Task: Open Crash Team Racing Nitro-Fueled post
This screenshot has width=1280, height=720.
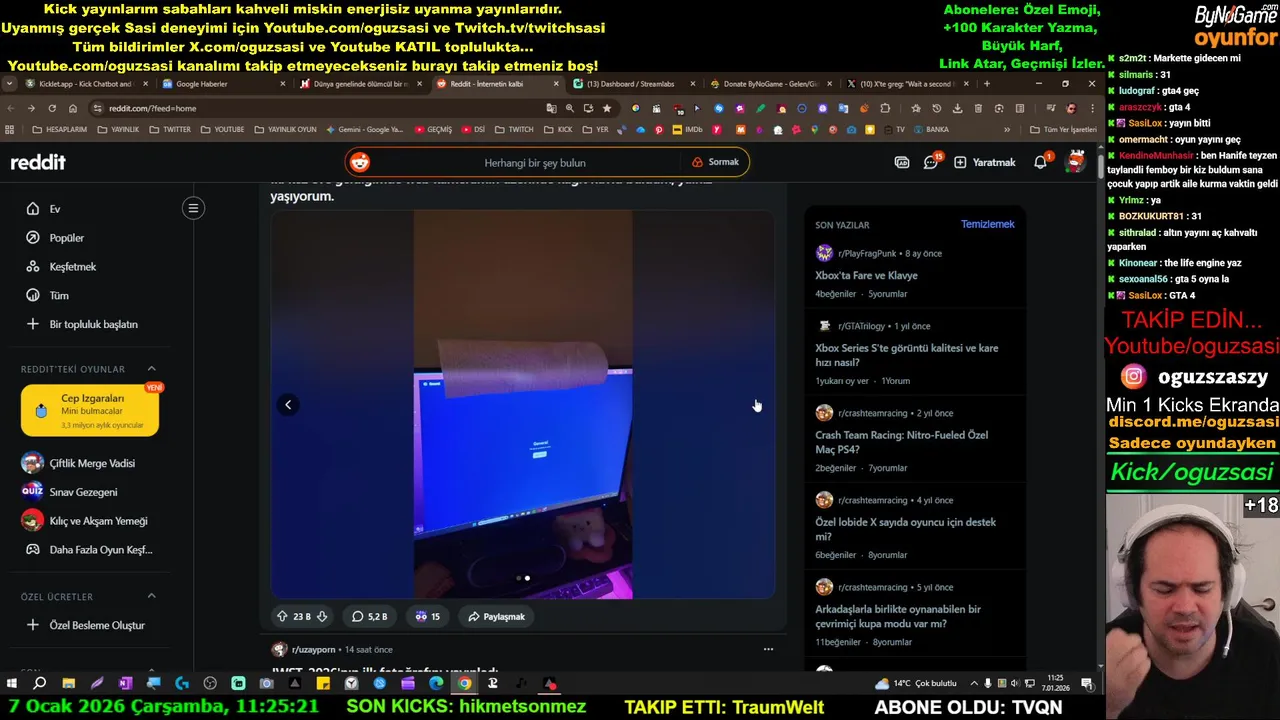Action: [x=901, y=442]
